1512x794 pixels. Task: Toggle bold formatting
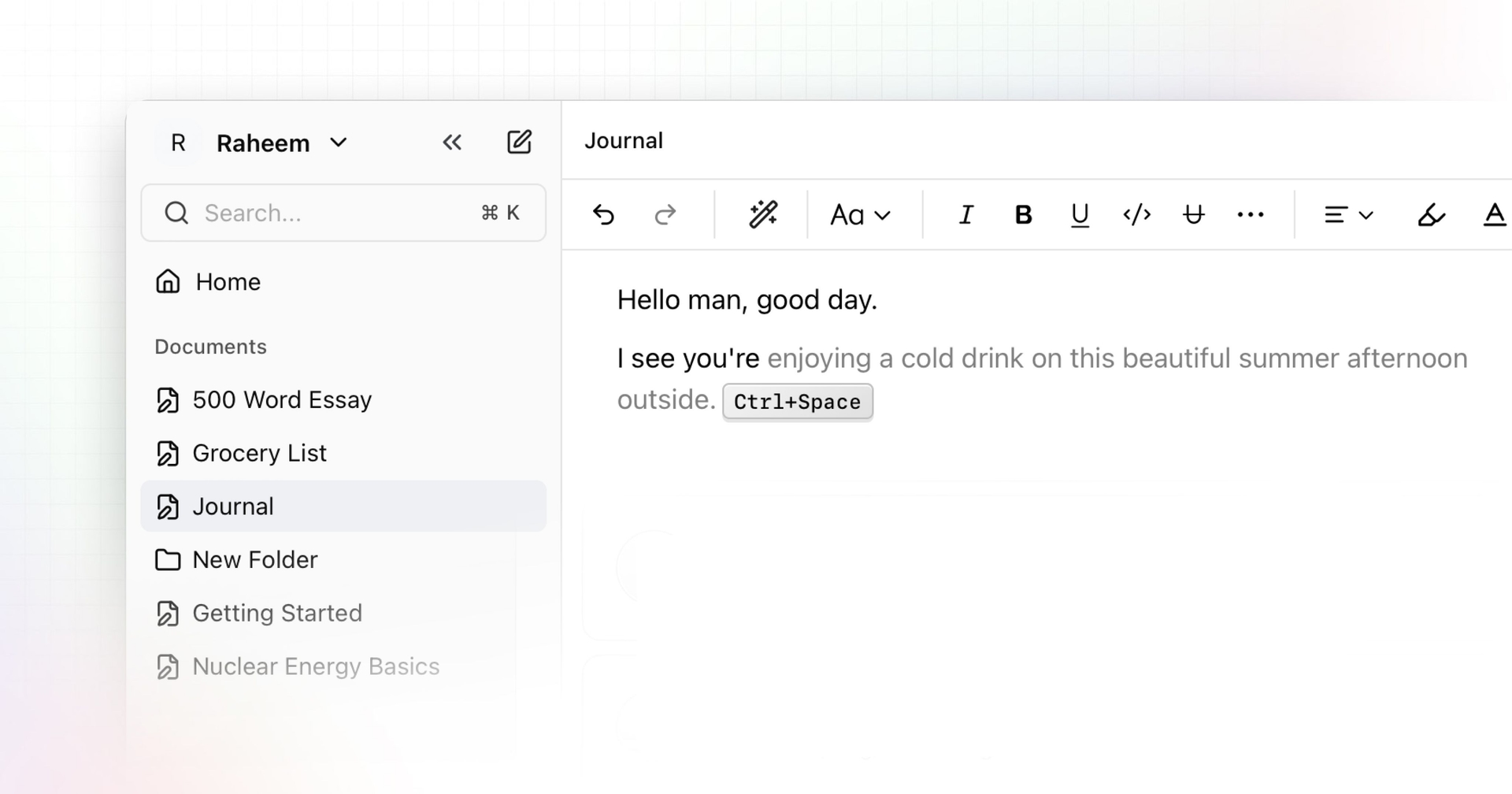[1023, 214]
